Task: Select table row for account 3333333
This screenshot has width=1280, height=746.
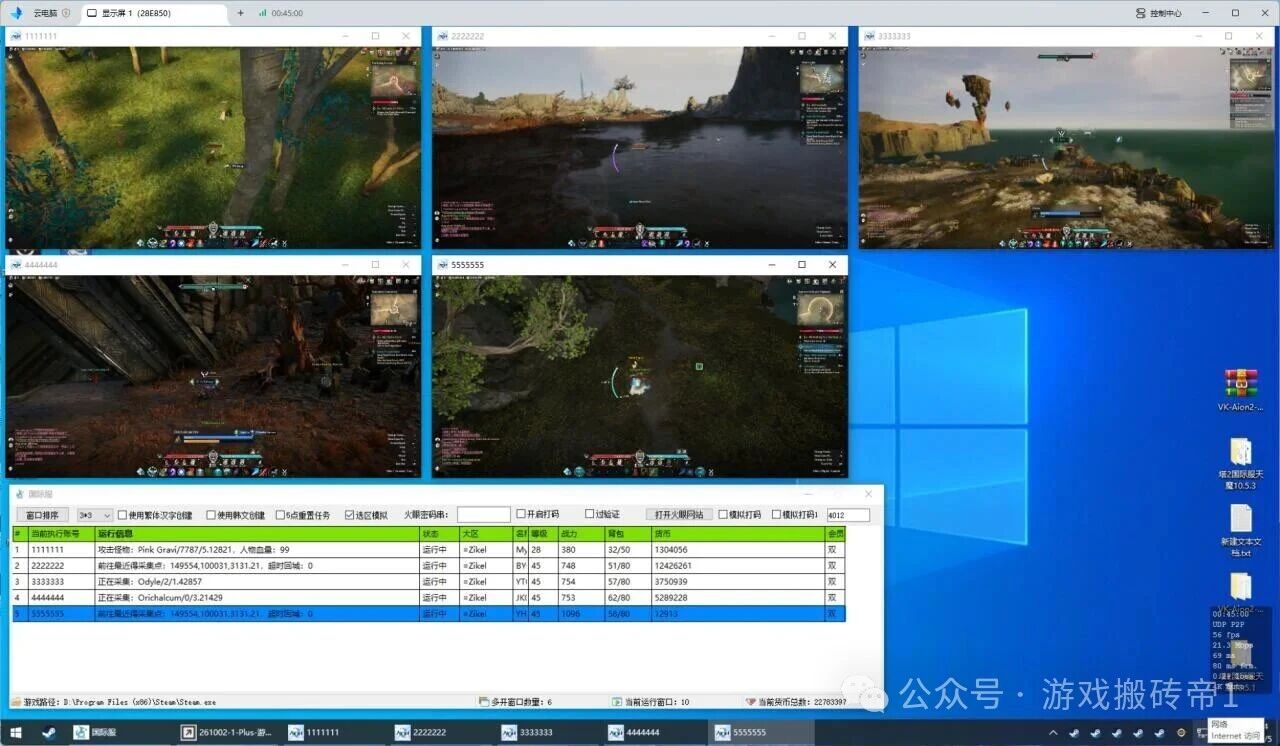Action: tap(429, 582)
